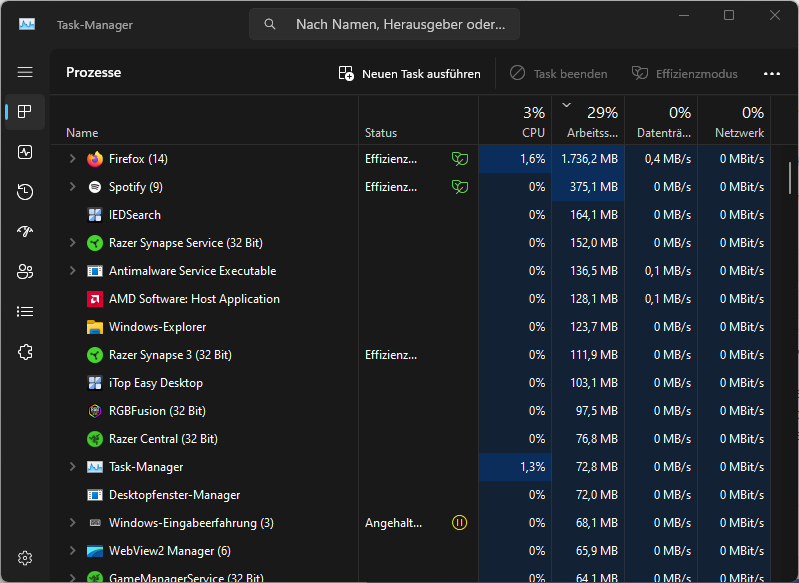Select the iTop Easy Desktop name

tap(156, 383)
